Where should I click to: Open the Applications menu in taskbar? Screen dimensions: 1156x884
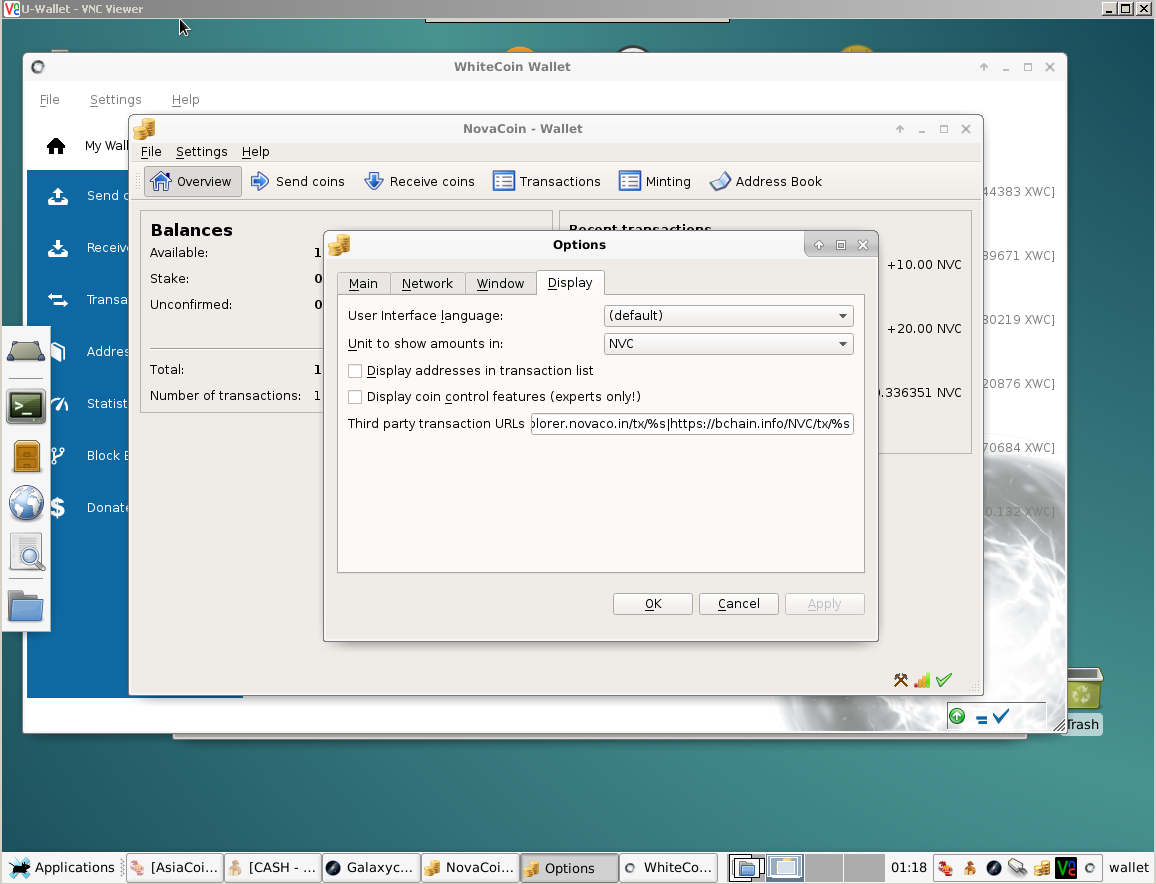click(x=63, y=868)
